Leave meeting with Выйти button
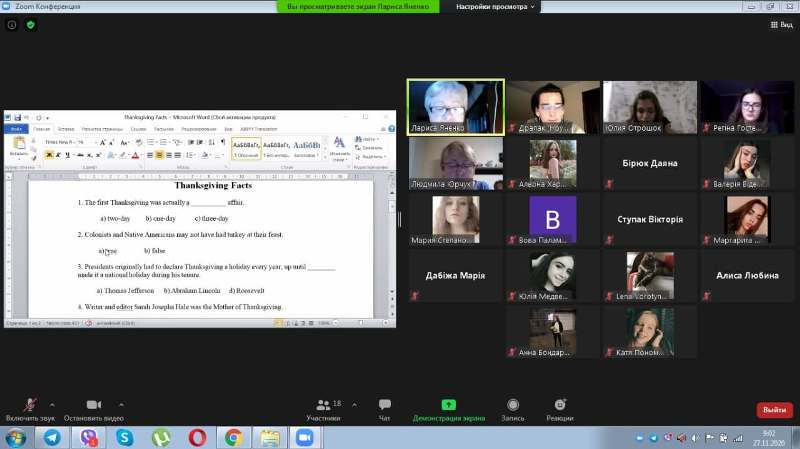 coord(774,410)
